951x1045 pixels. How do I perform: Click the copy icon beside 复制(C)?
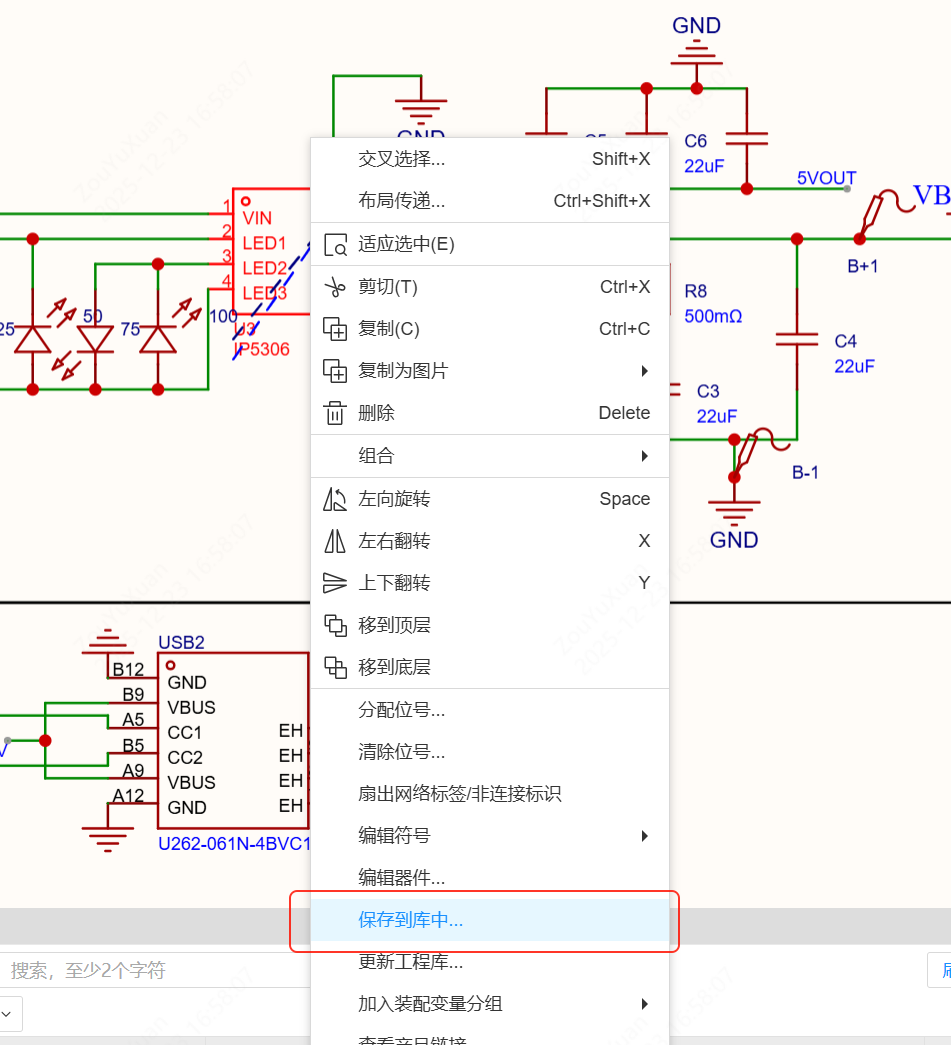[335, 329]
